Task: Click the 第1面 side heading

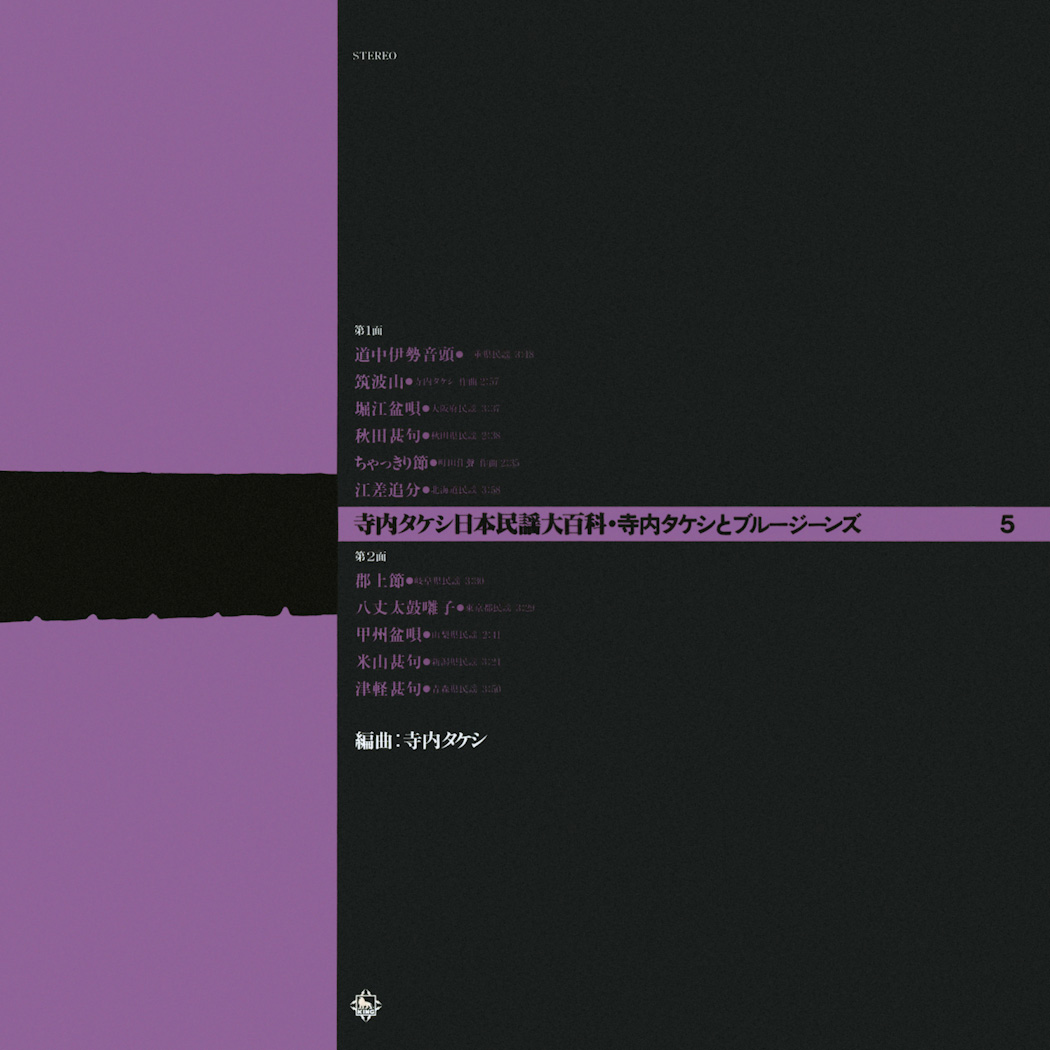Action: [369, 330]
